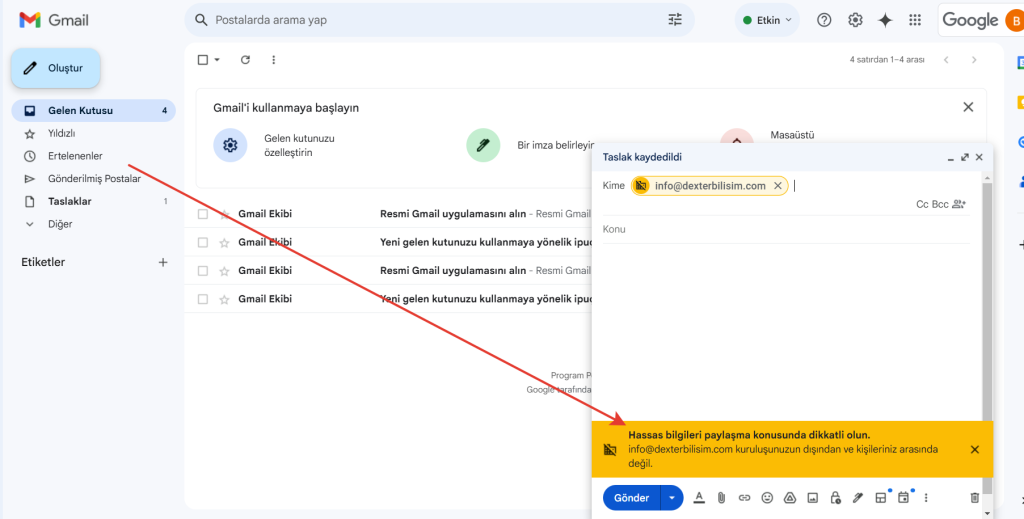Click Bir imza belirleyin pen icon

pos(483,145)
